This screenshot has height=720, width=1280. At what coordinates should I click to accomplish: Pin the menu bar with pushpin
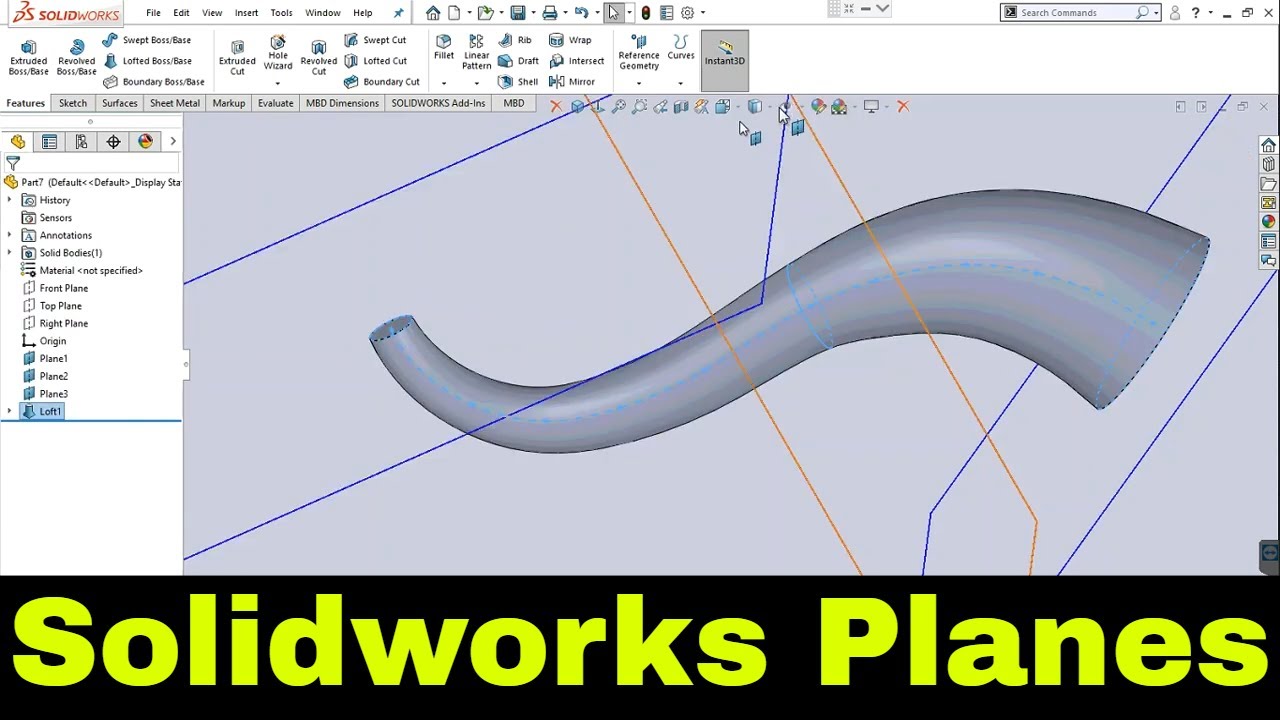point(398,13)
